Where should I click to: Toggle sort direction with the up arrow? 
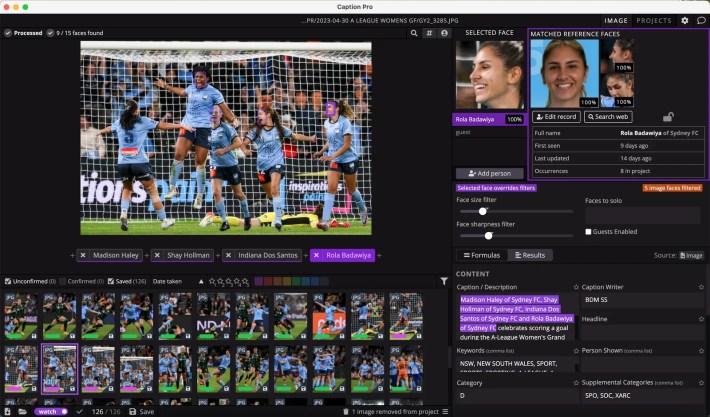[201, 281]
